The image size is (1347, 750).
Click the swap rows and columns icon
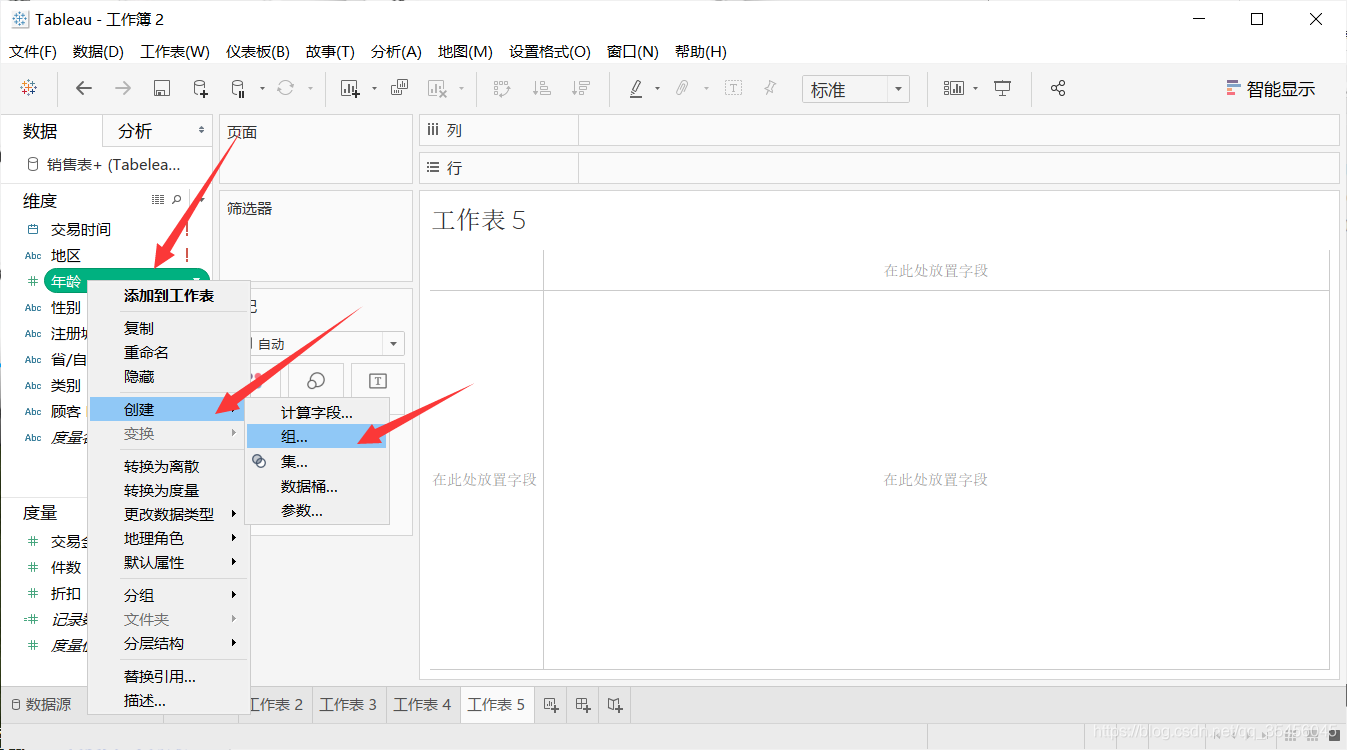502,88
